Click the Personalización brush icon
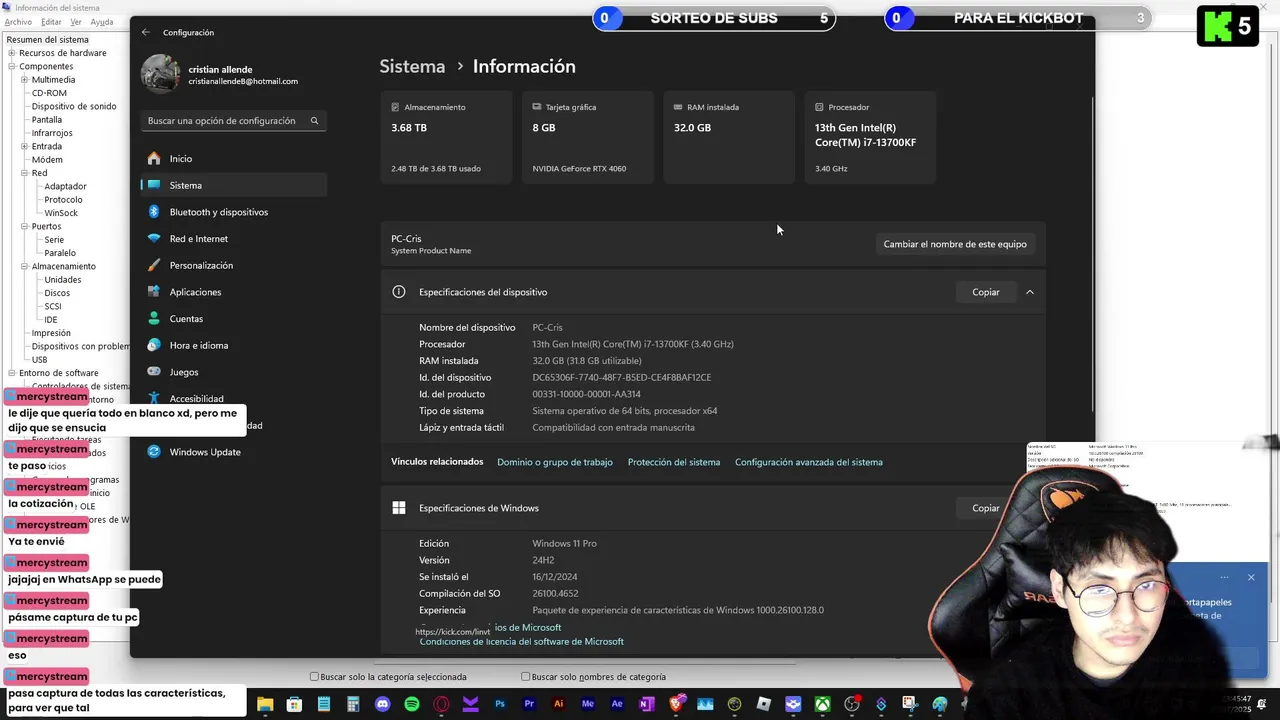This screenshot has width=1280, height=720. pos(153,265)
